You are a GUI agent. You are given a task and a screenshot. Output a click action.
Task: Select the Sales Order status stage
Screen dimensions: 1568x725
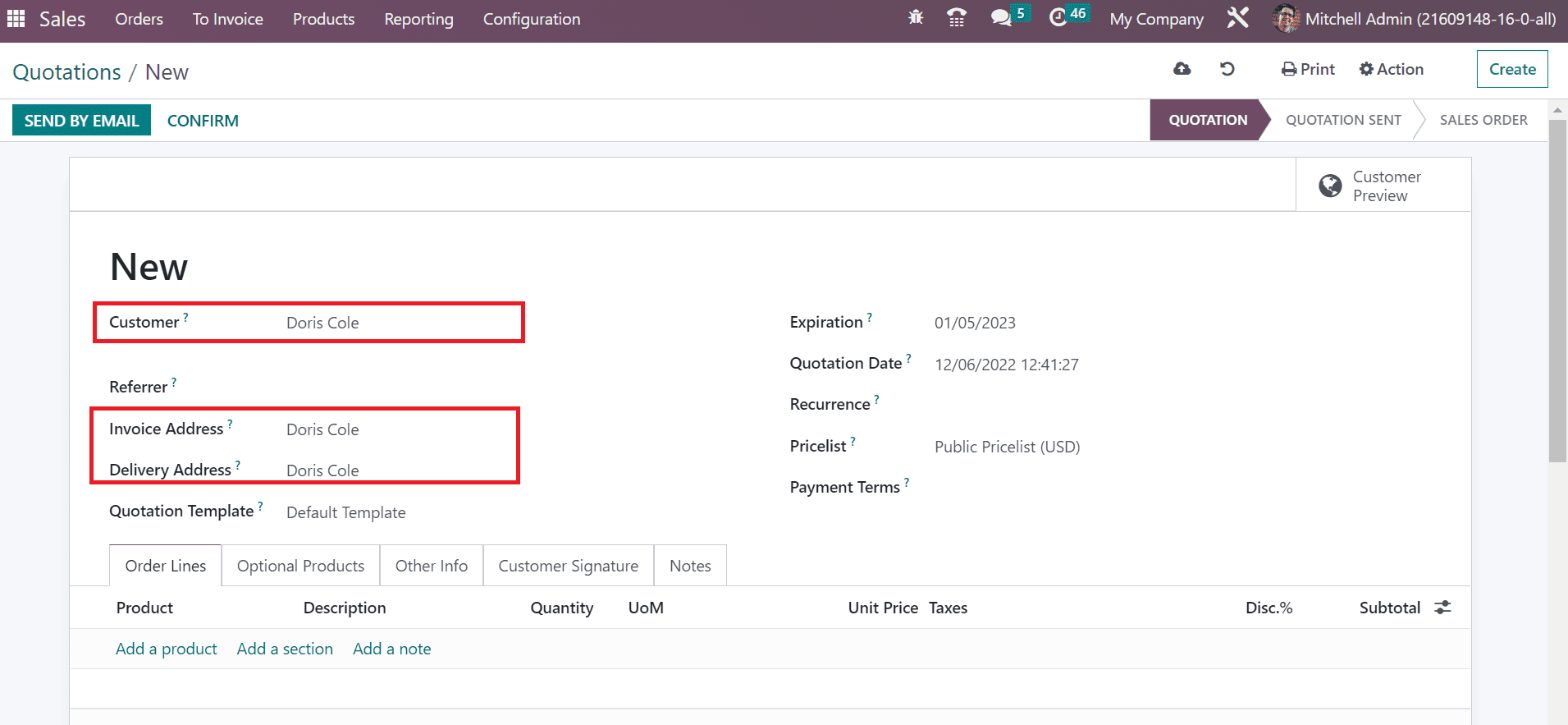click(x=1483, y=120)
